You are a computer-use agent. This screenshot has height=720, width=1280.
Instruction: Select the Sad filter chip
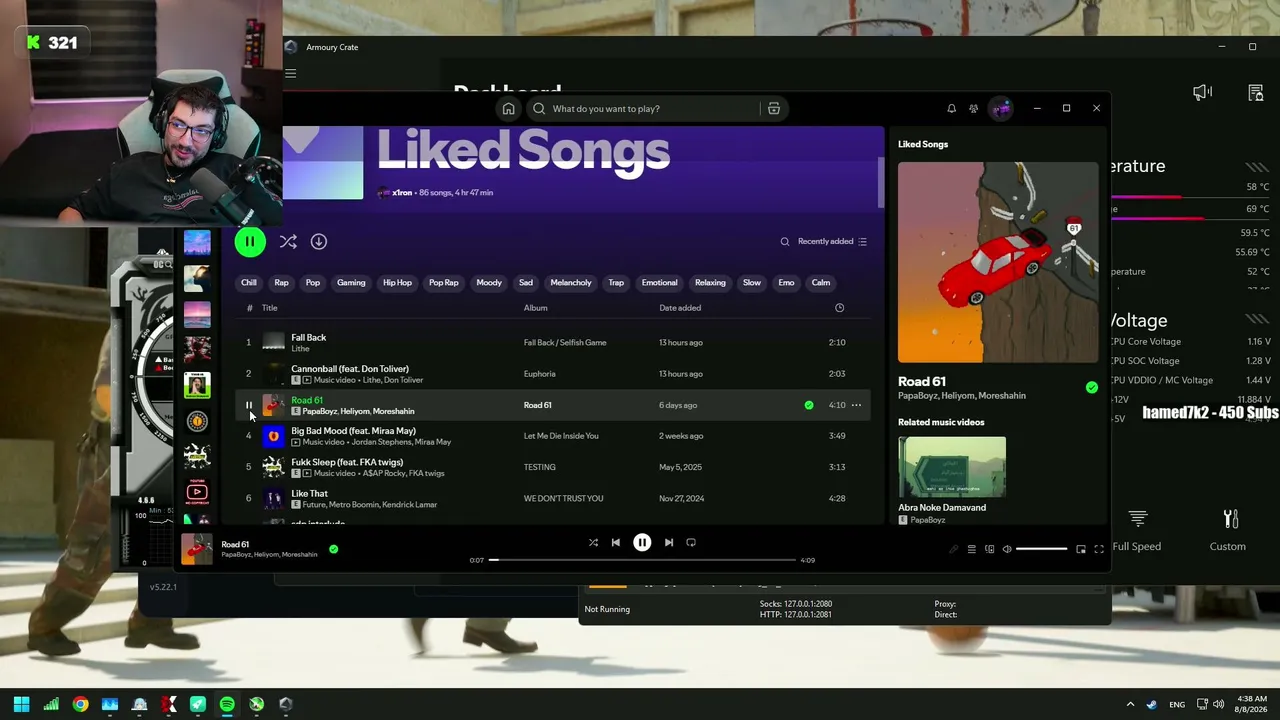point(526,282)
